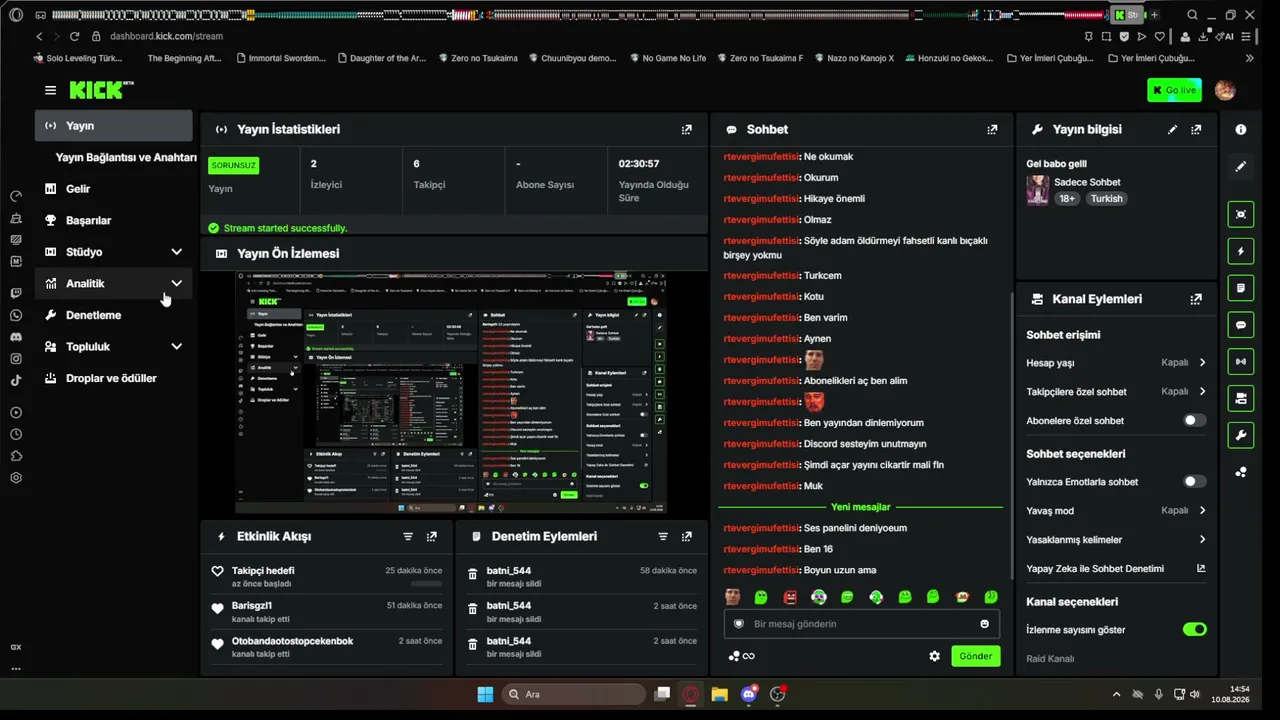Open the Solo Leveling Türk bookmark
Screen dimensions: 1280x720
76,58
